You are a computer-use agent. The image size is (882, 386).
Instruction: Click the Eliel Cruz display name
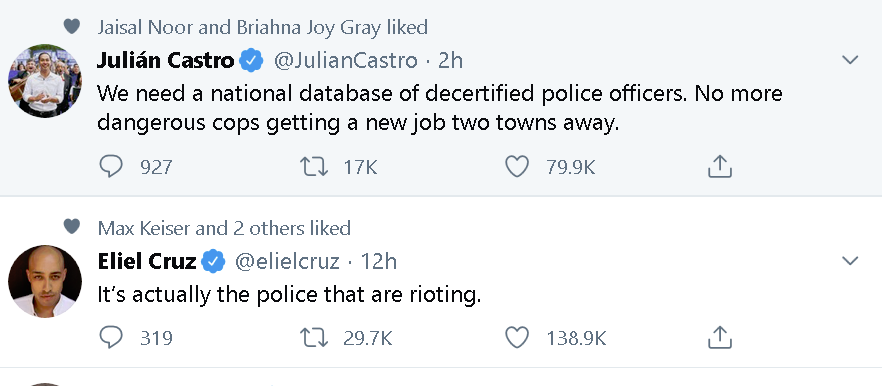(x=147, y=262)
